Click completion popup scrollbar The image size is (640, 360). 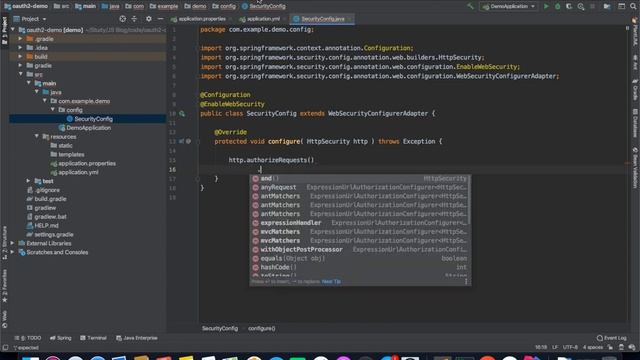(469, 200)
